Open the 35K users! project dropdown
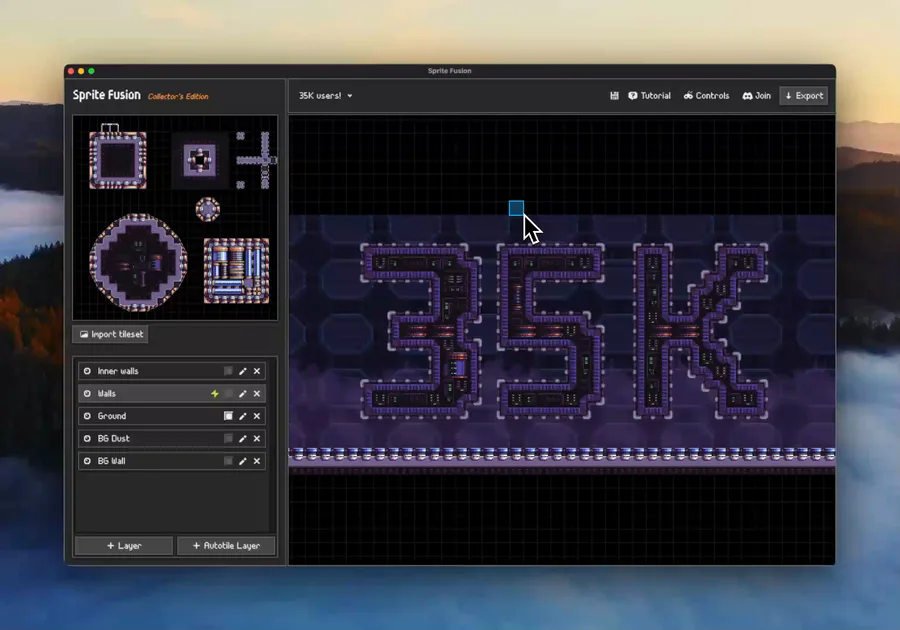This screenshot has width=900, height=630. 325,96
